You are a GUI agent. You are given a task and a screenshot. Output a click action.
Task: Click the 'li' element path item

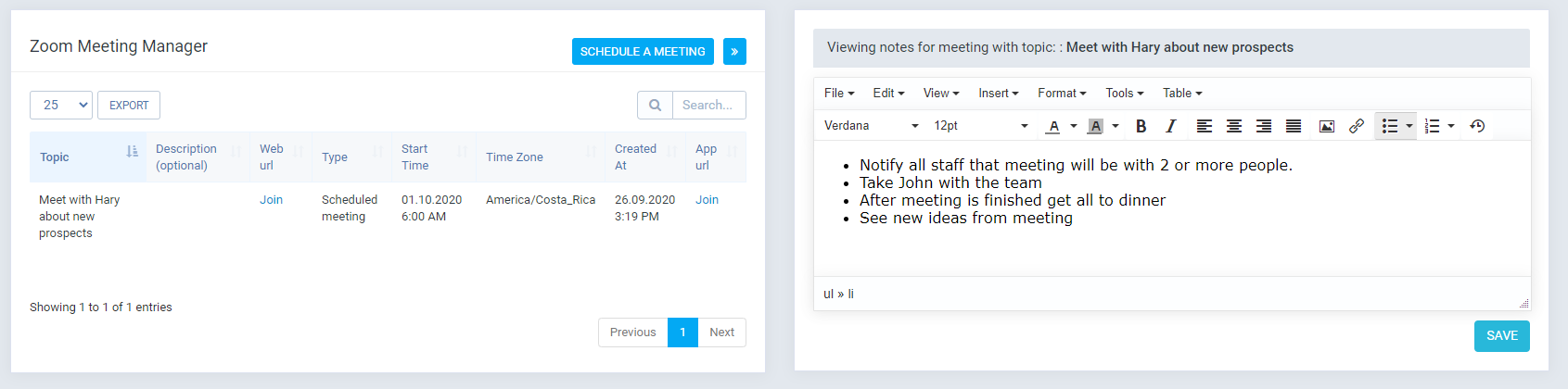[x=850, y=294]
